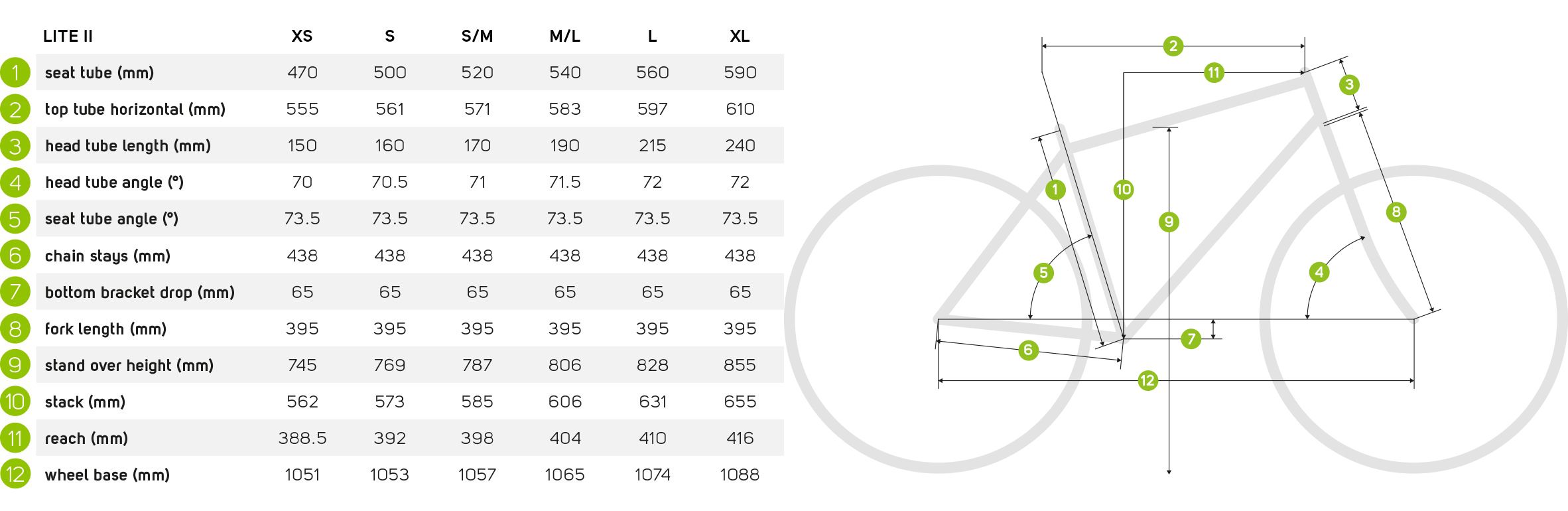
Task: Select the XS size column header
Action: point(302,36)
